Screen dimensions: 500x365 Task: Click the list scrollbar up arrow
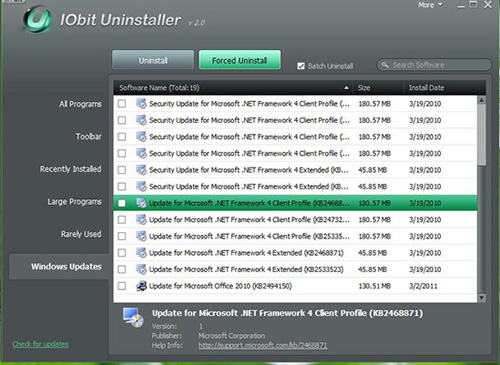coord(481,100)
